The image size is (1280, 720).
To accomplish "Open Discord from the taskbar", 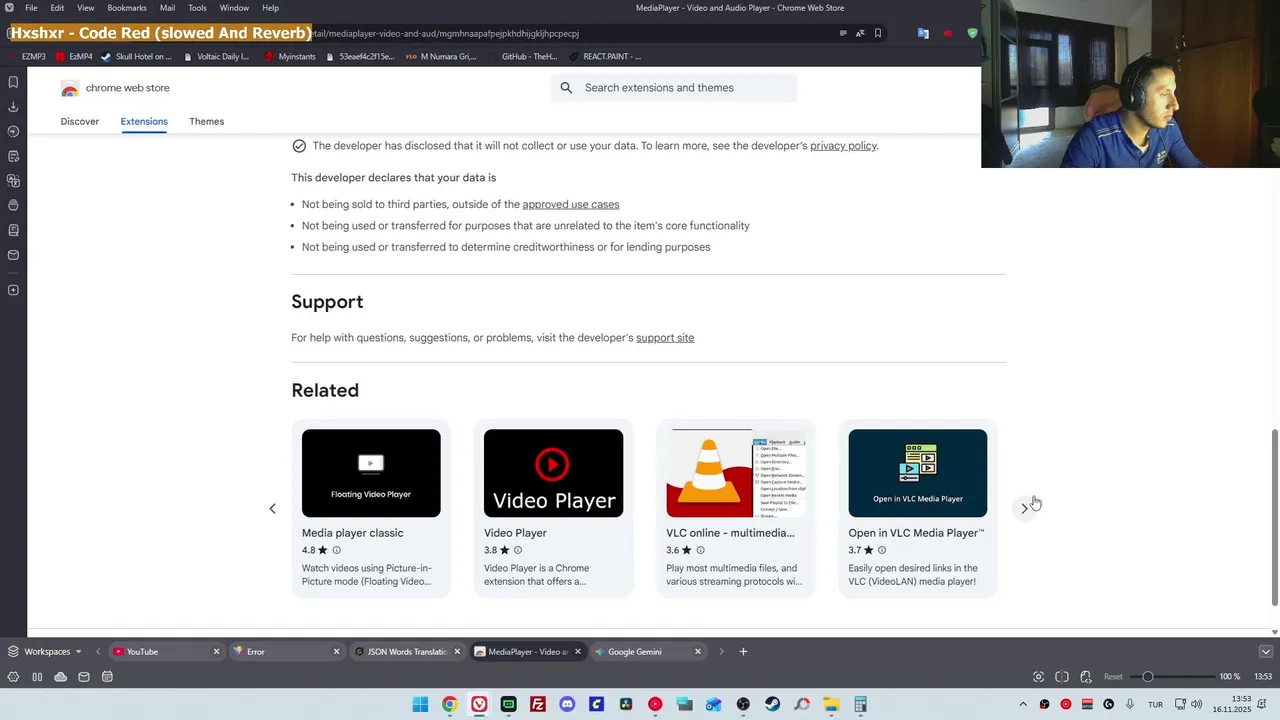I will [567, 704].
